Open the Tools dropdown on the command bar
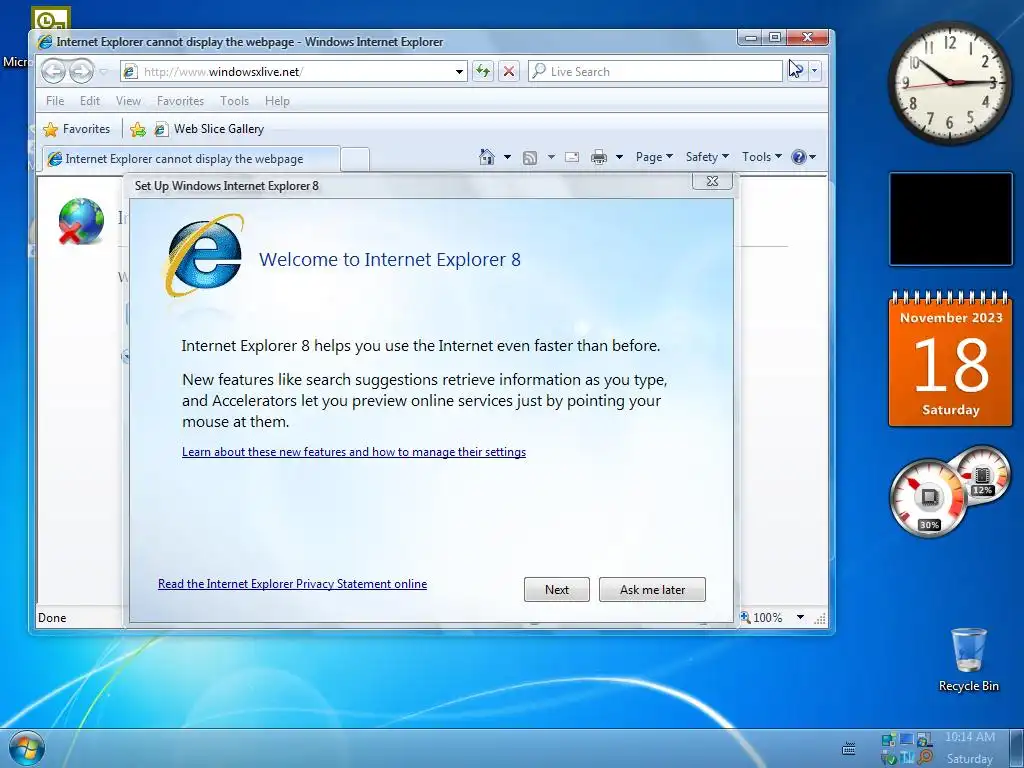Image resolution: width=1024 pixels, height=768 pixels. point(761,157)
